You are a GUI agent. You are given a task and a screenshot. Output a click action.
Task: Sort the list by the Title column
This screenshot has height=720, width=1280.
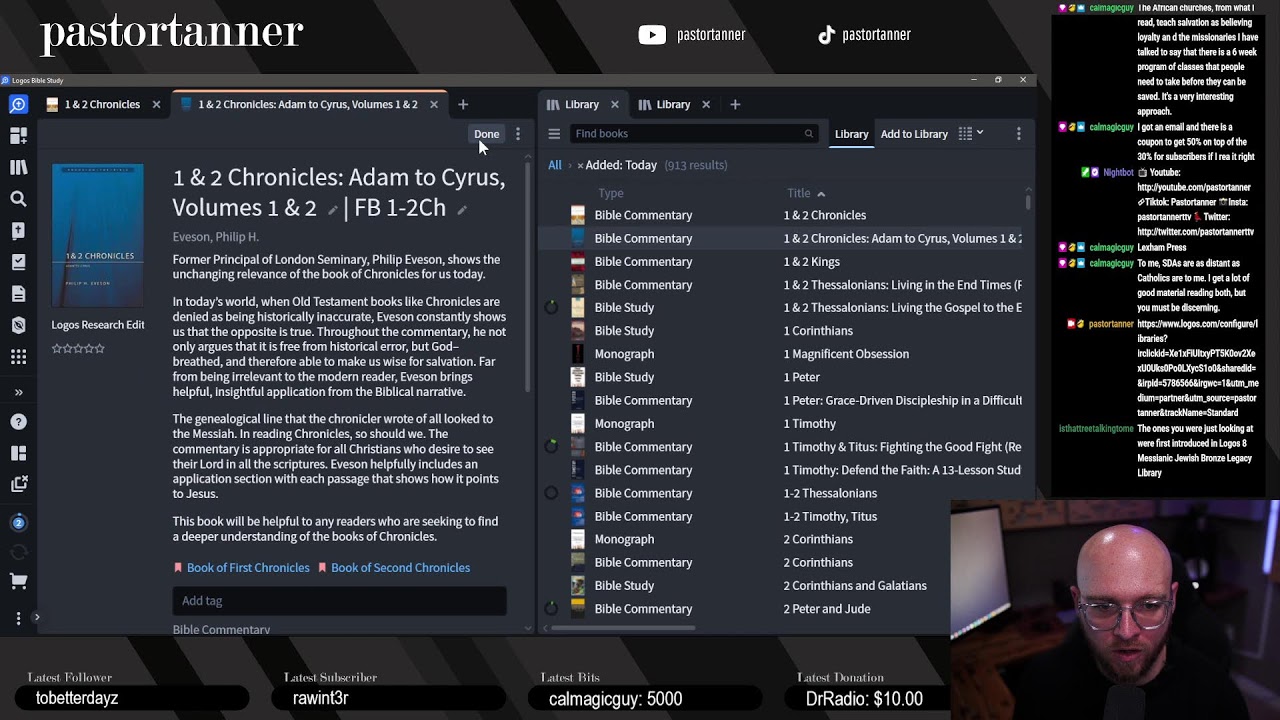click(x=805, y=193)
